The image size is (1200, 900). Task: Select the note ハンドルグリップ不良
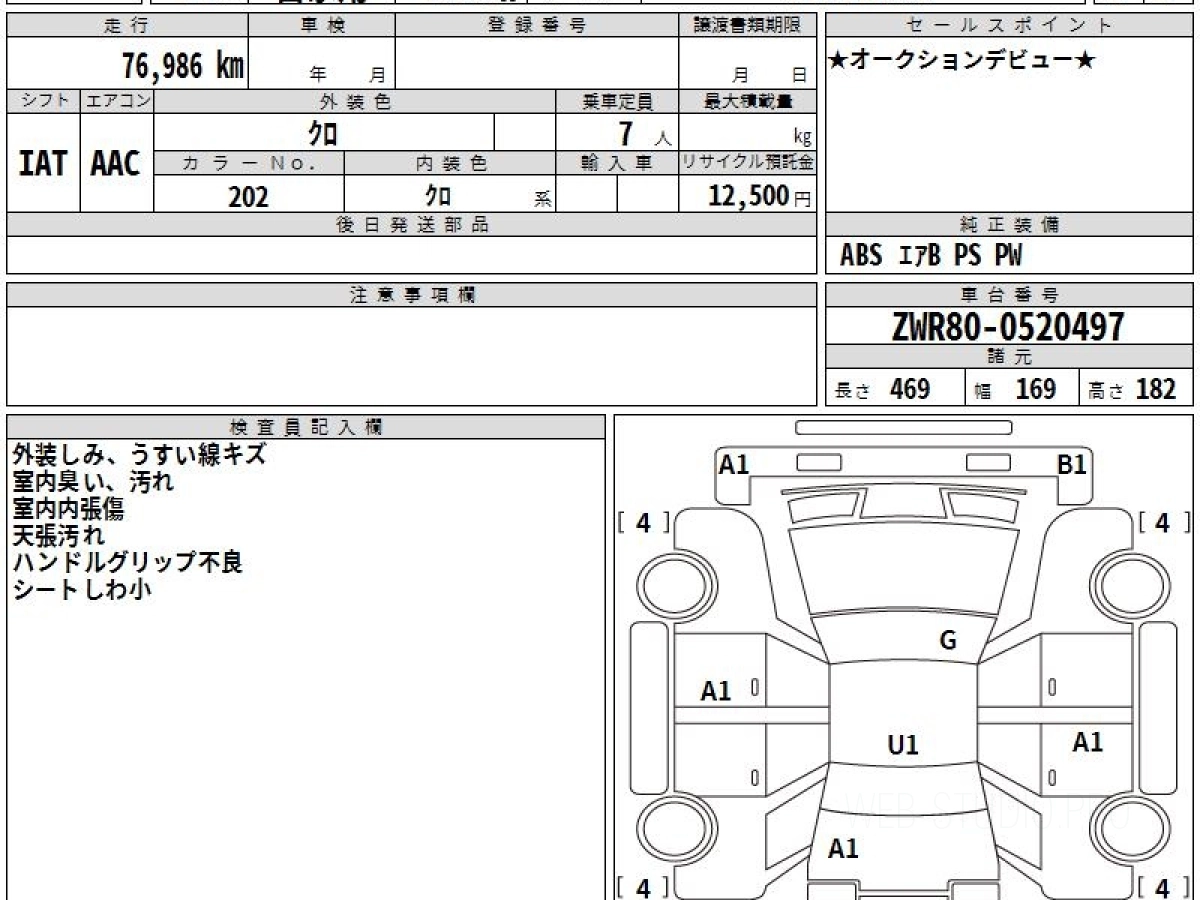pos(128,562)
